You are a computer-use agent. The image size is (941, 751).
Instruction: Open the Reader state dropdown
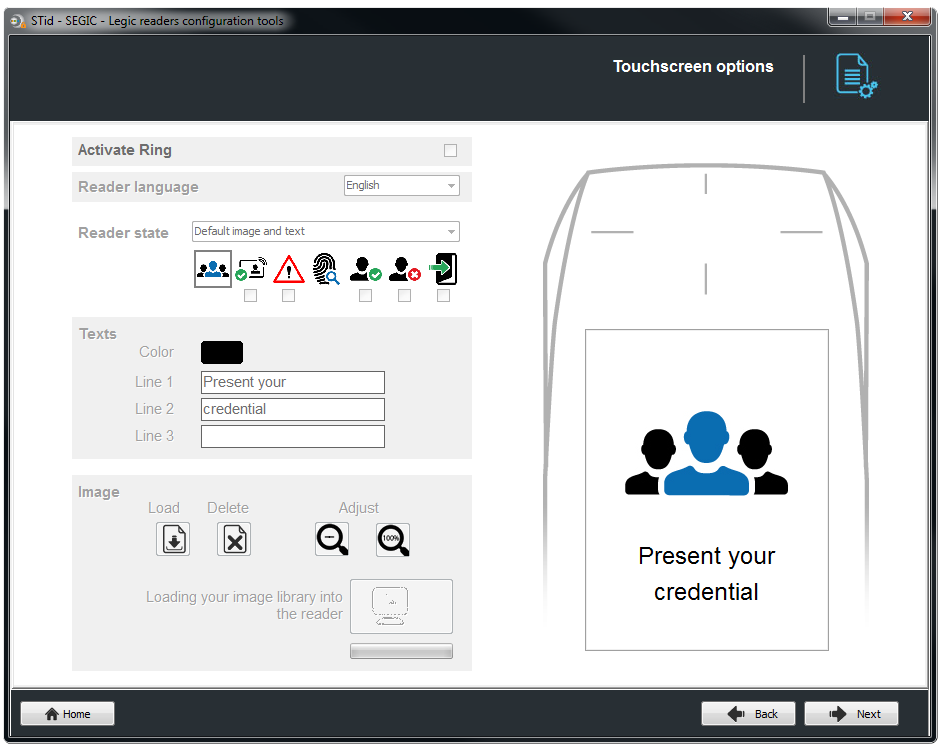pyautogui.click(x=326, y=232)
